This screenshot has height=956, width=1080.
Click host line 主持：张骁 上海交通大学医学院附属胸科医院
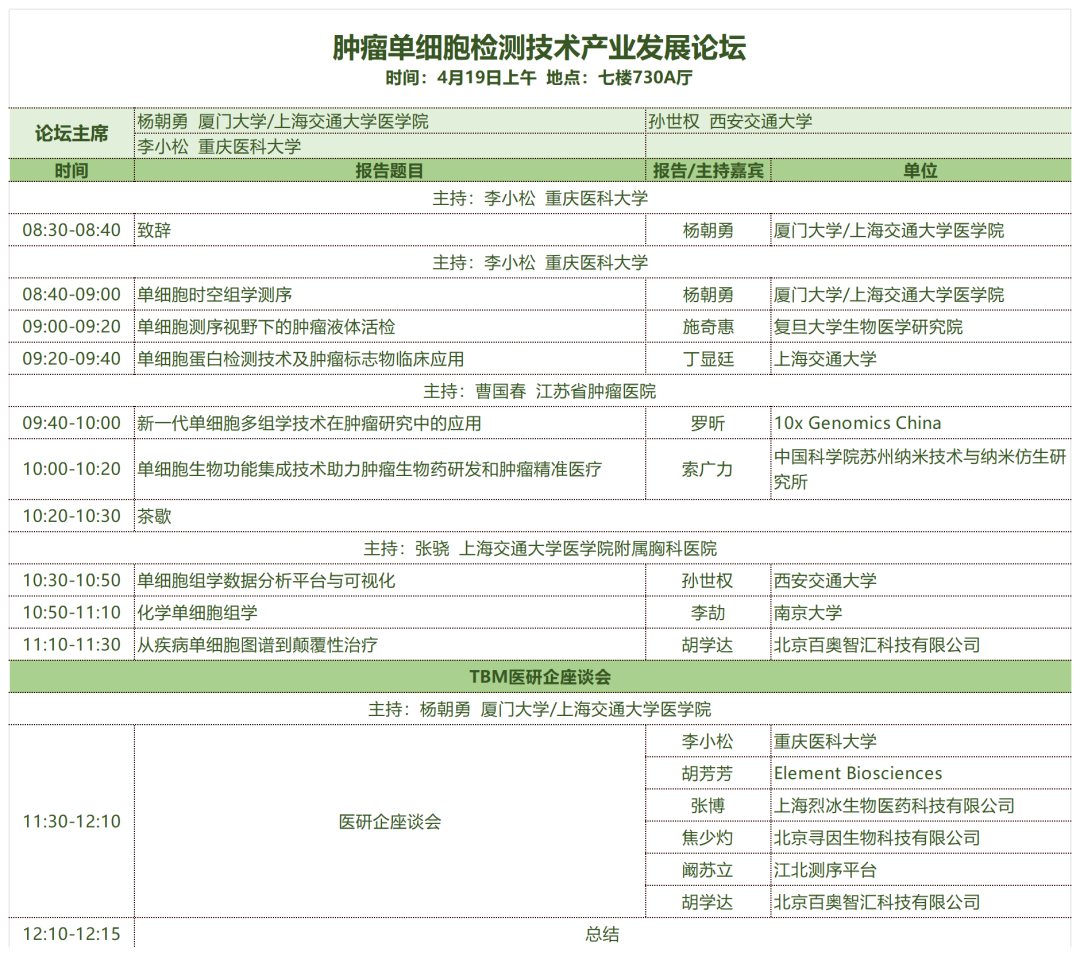[x=539, y=549]
